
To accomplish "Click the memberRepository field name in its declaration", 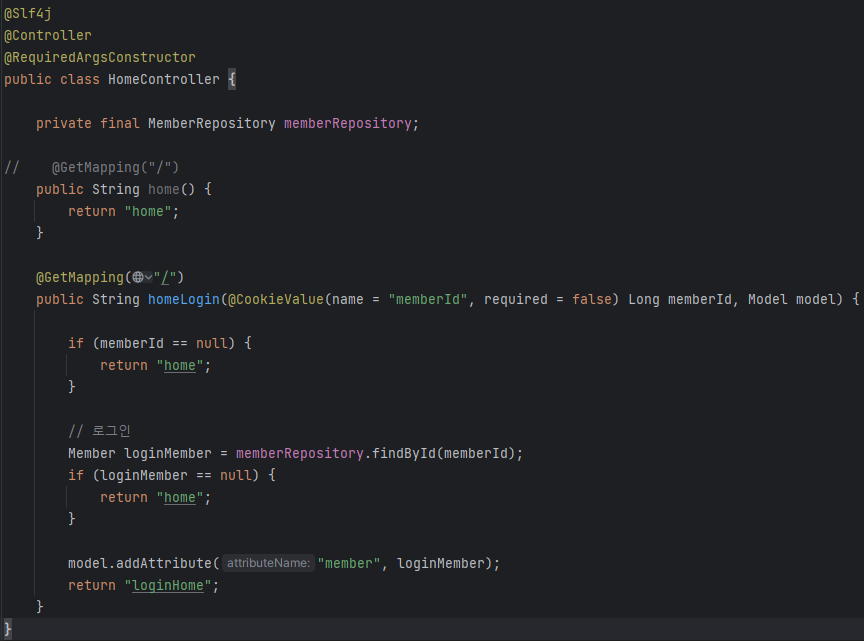I will coord(348,123).
